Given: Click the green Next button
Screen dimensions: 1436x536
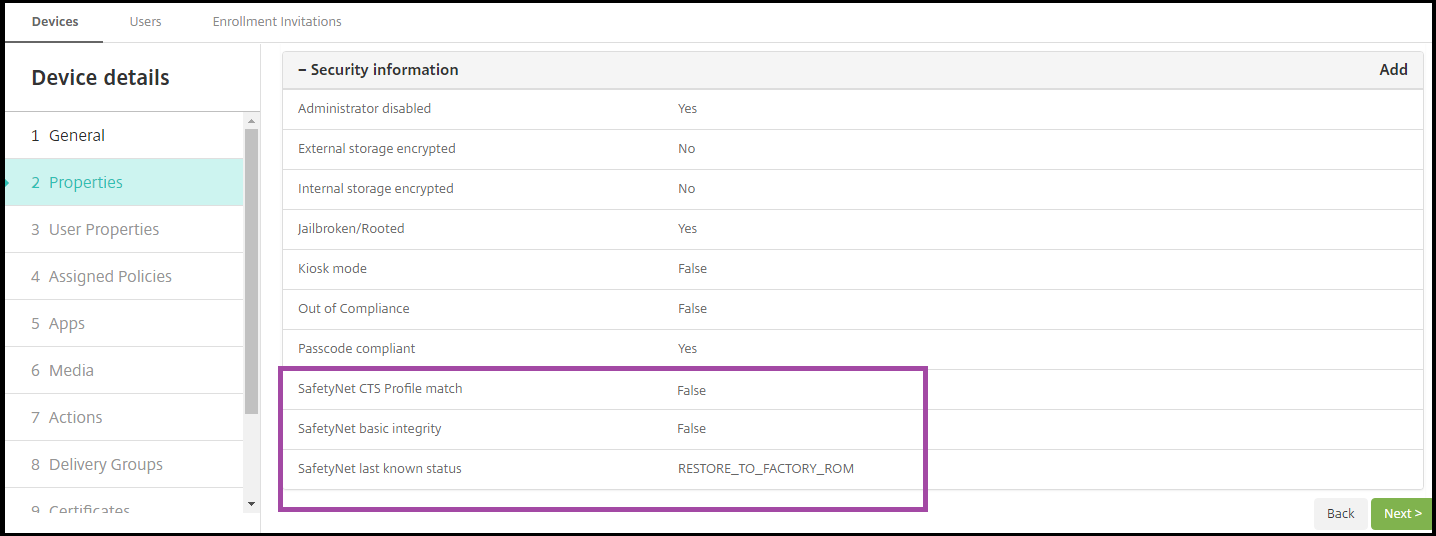Looking at the screenshot, I should pos(1402,514).
